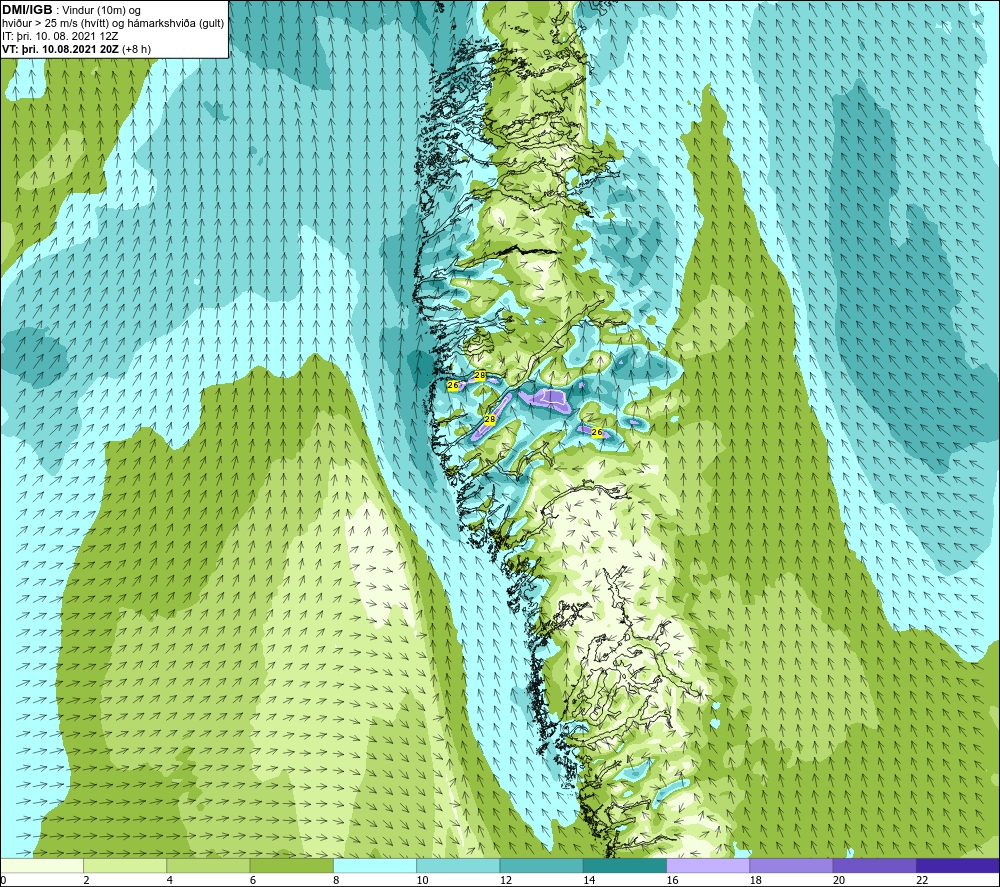Image resolution: width=1000 pixels, height=887 pixels.
Task: Click the pale cyan 8–10 legend swatch
Action: pos(375,865)
